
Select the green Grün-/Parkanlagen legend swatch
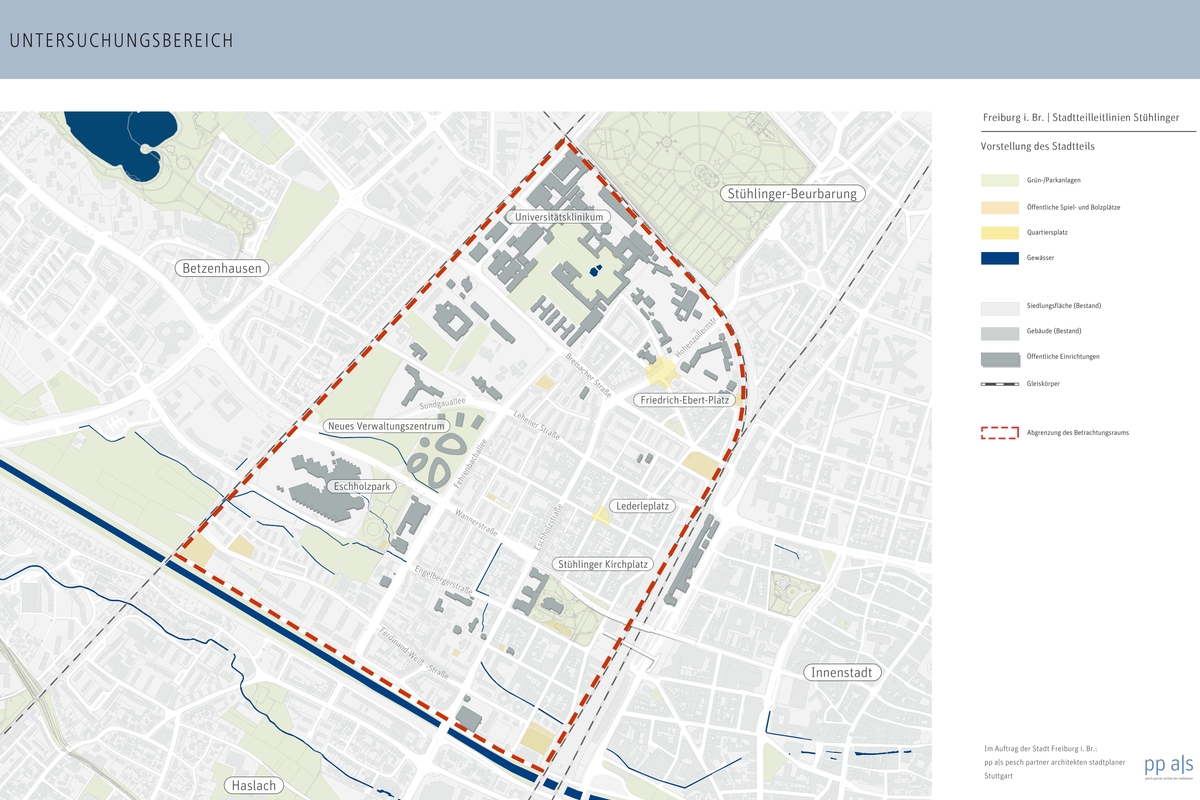pos(1000,180)
